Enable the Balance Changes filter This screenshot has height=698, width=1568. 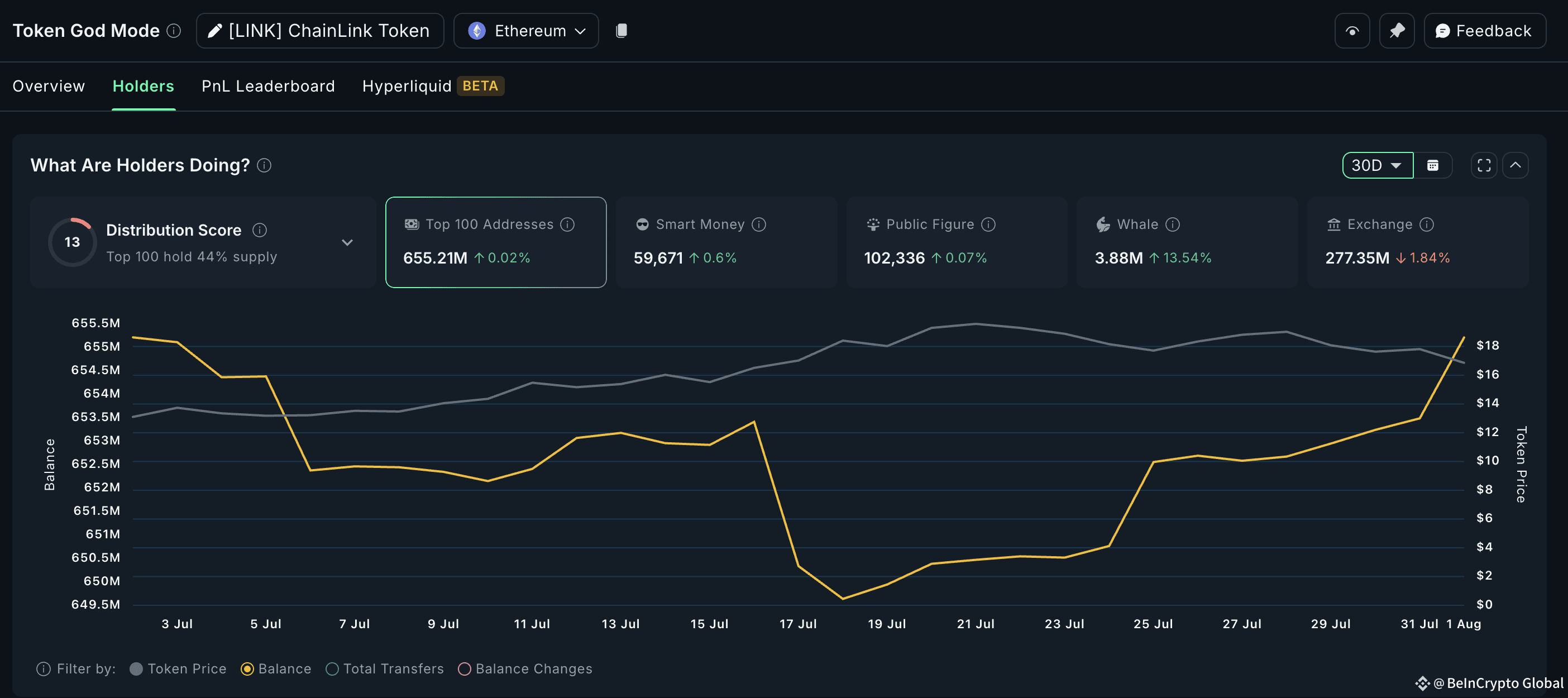pyautogui.click(x=525, y=668)
